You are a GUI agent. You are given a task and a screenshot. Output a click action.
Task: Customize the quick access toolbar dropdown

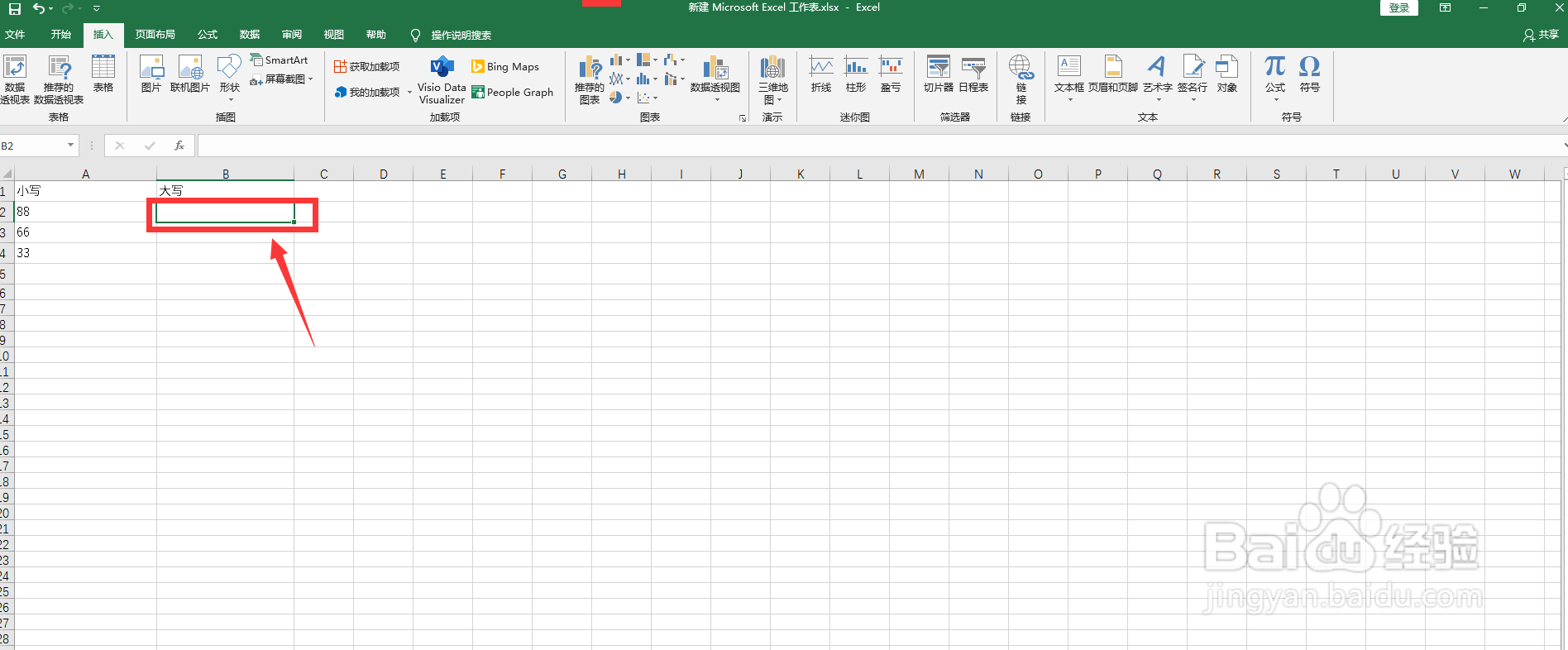pos(96,8)
